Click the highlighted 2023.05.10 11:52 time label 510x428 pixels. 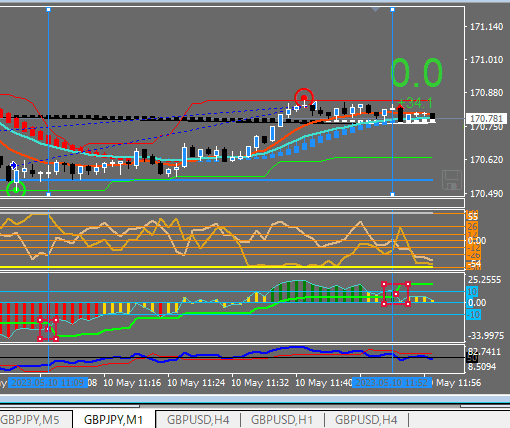(392, 382)
